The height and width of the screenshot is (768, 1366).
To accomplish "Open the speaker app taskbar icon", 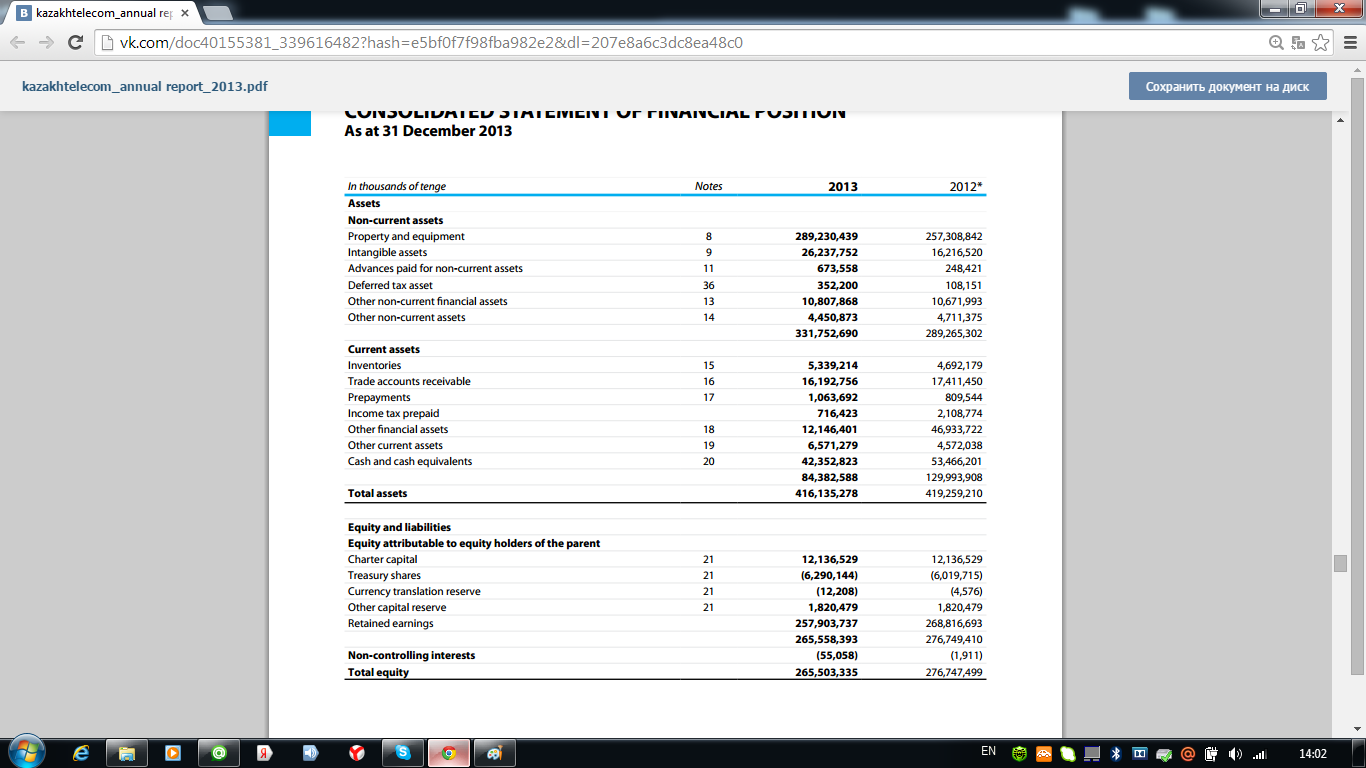I will point(311,753).
